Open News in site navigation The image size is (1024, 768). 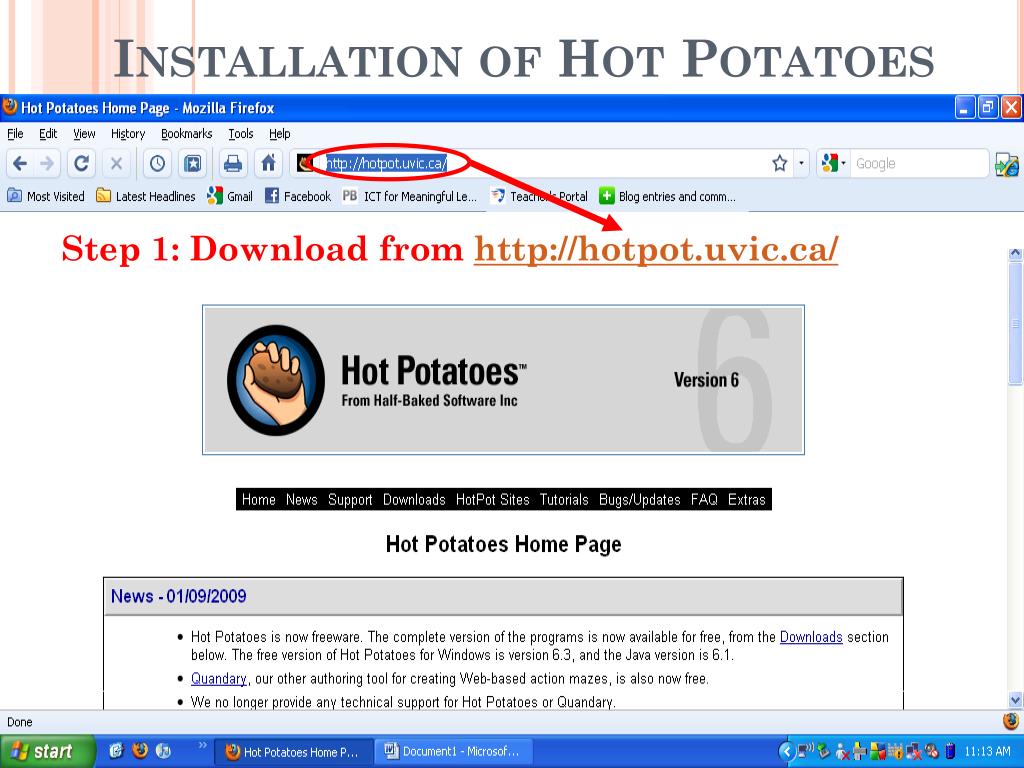(x=301, y=500)
